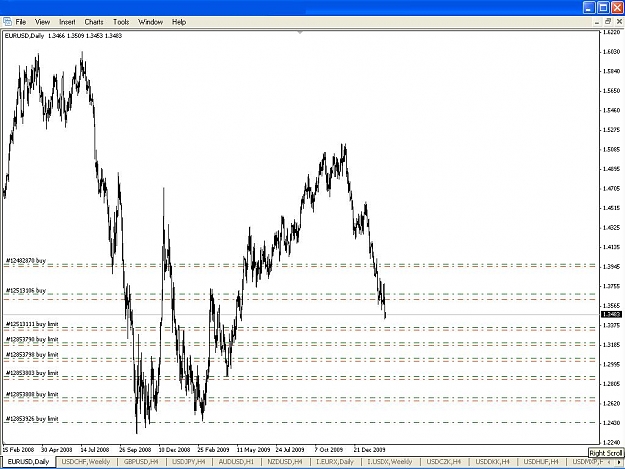
Task: Click the chart window icon beside File
Action: pyautogui.click(x=7, y=22)
